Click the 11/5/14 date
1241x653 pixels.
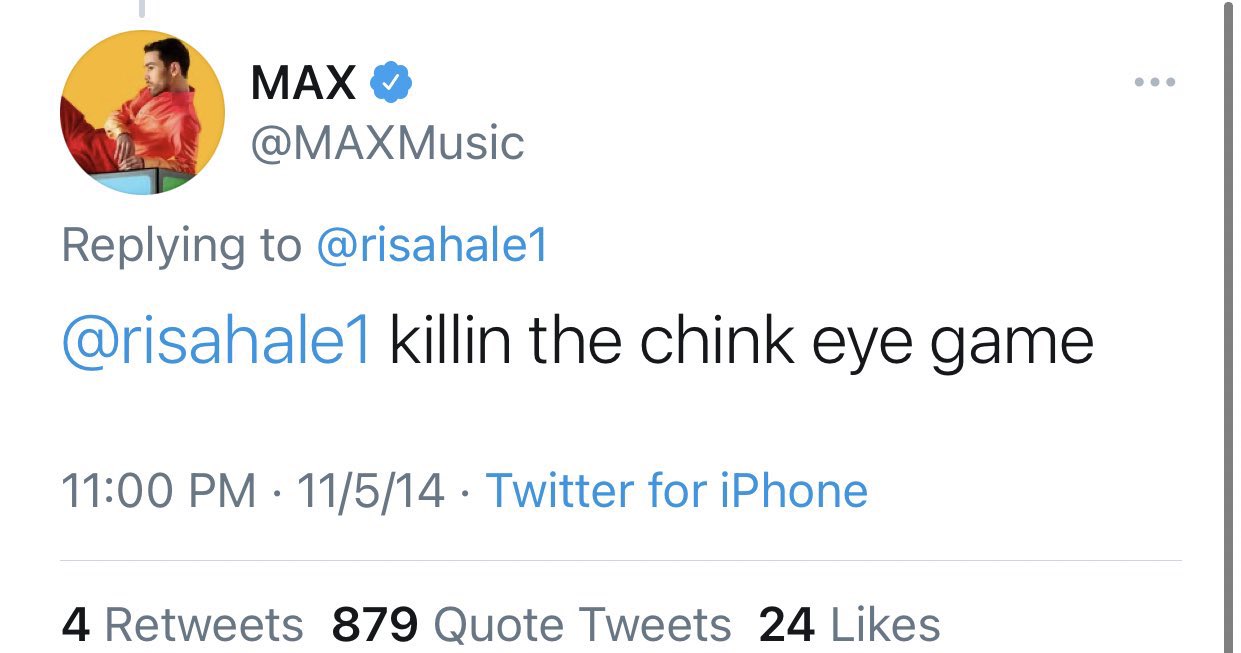click(369, 490)
